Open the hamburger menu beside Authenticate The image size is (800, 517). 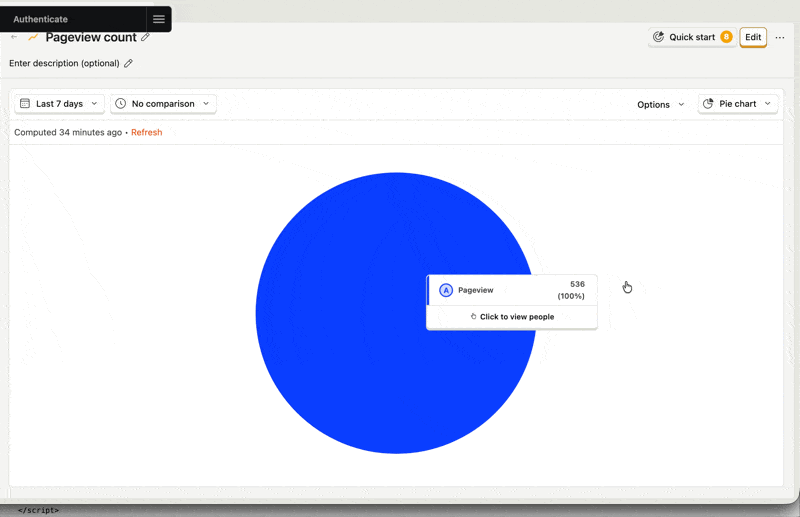pos(159,19)
